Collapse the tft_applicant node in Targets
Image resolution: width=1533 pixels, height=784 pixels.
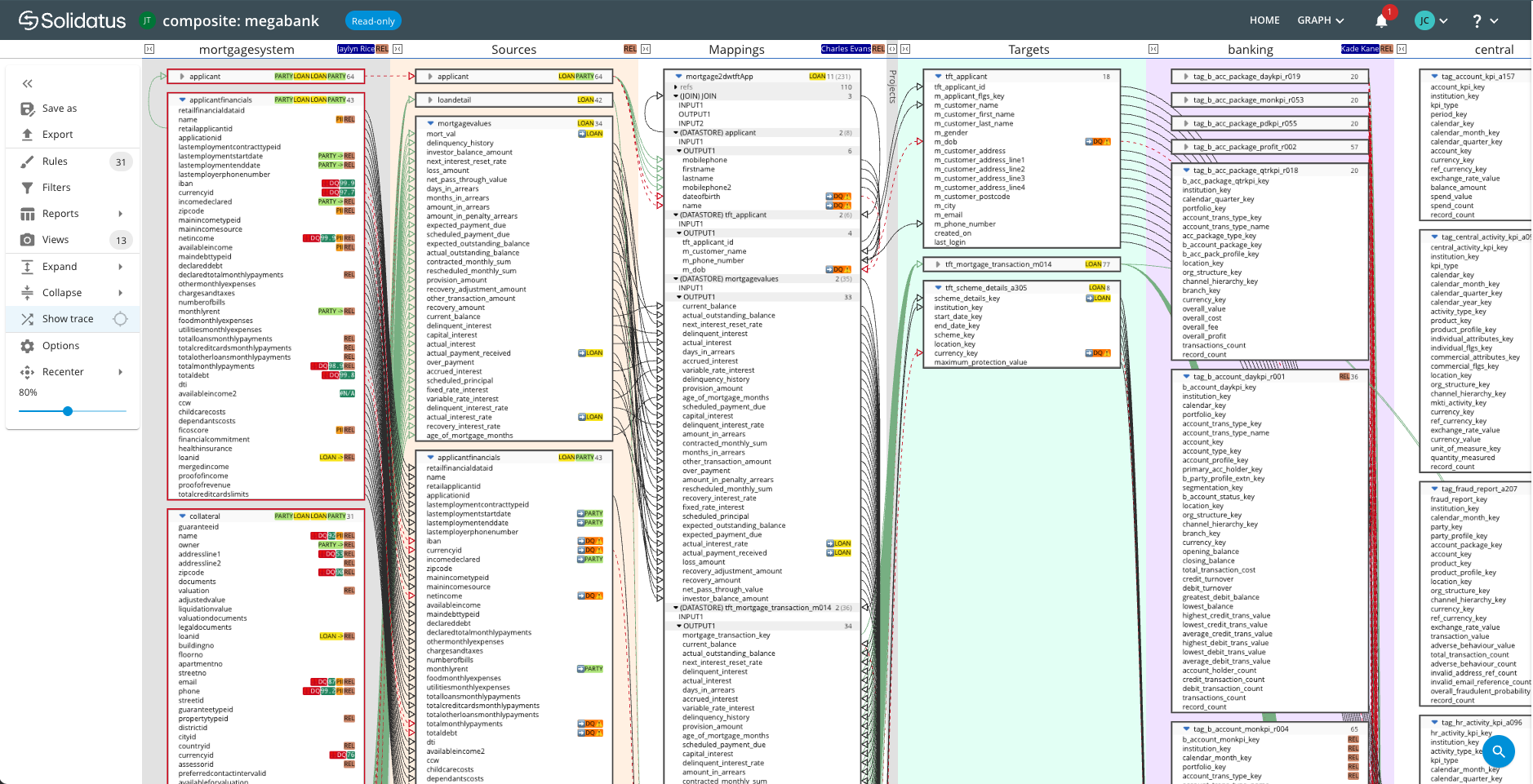click(x=937, y=77)
